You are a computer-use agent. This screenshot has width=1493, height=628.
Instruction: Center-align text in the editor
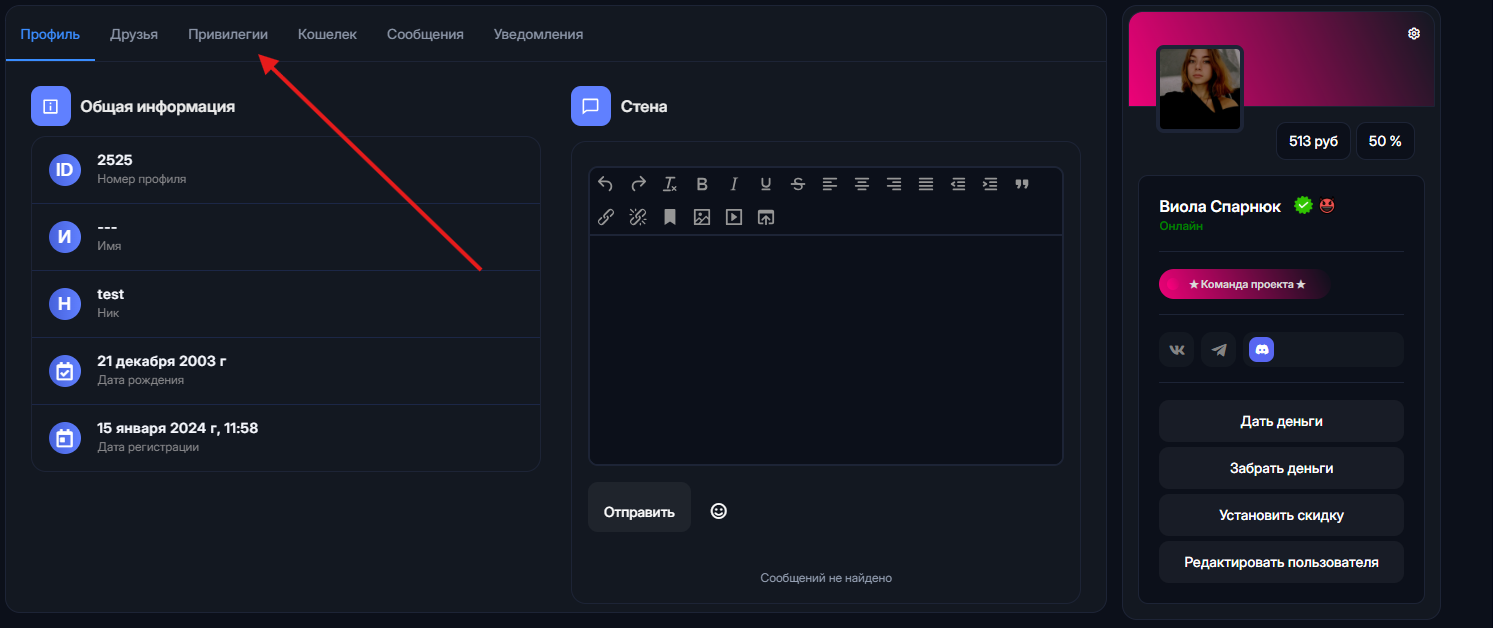[x=861, y=184]
